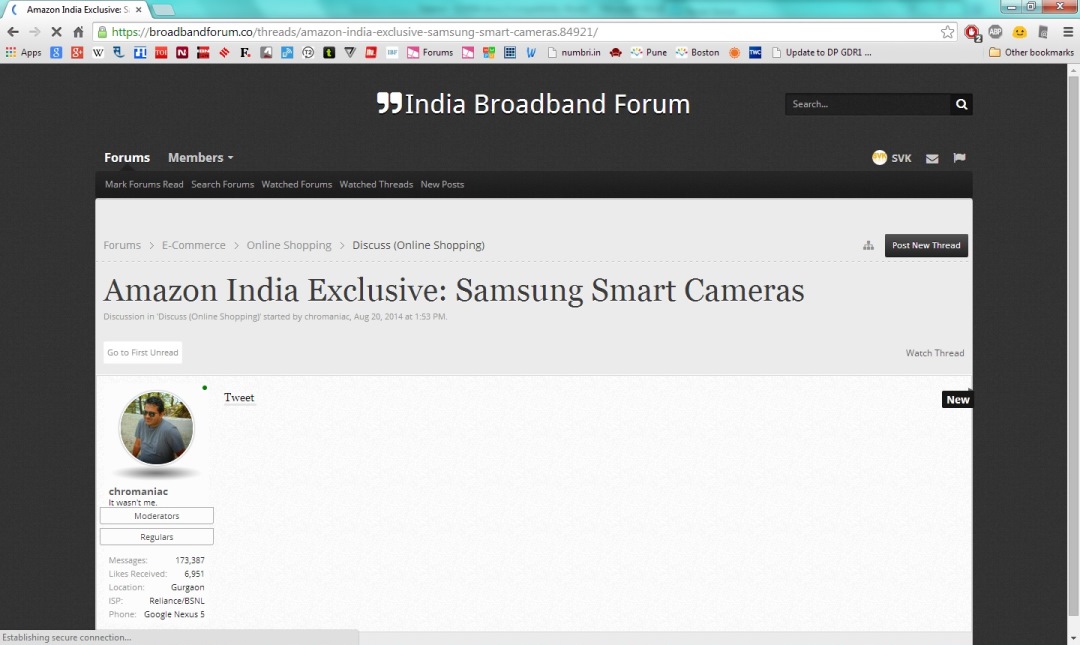Open the inbox envelope icon

932,158
